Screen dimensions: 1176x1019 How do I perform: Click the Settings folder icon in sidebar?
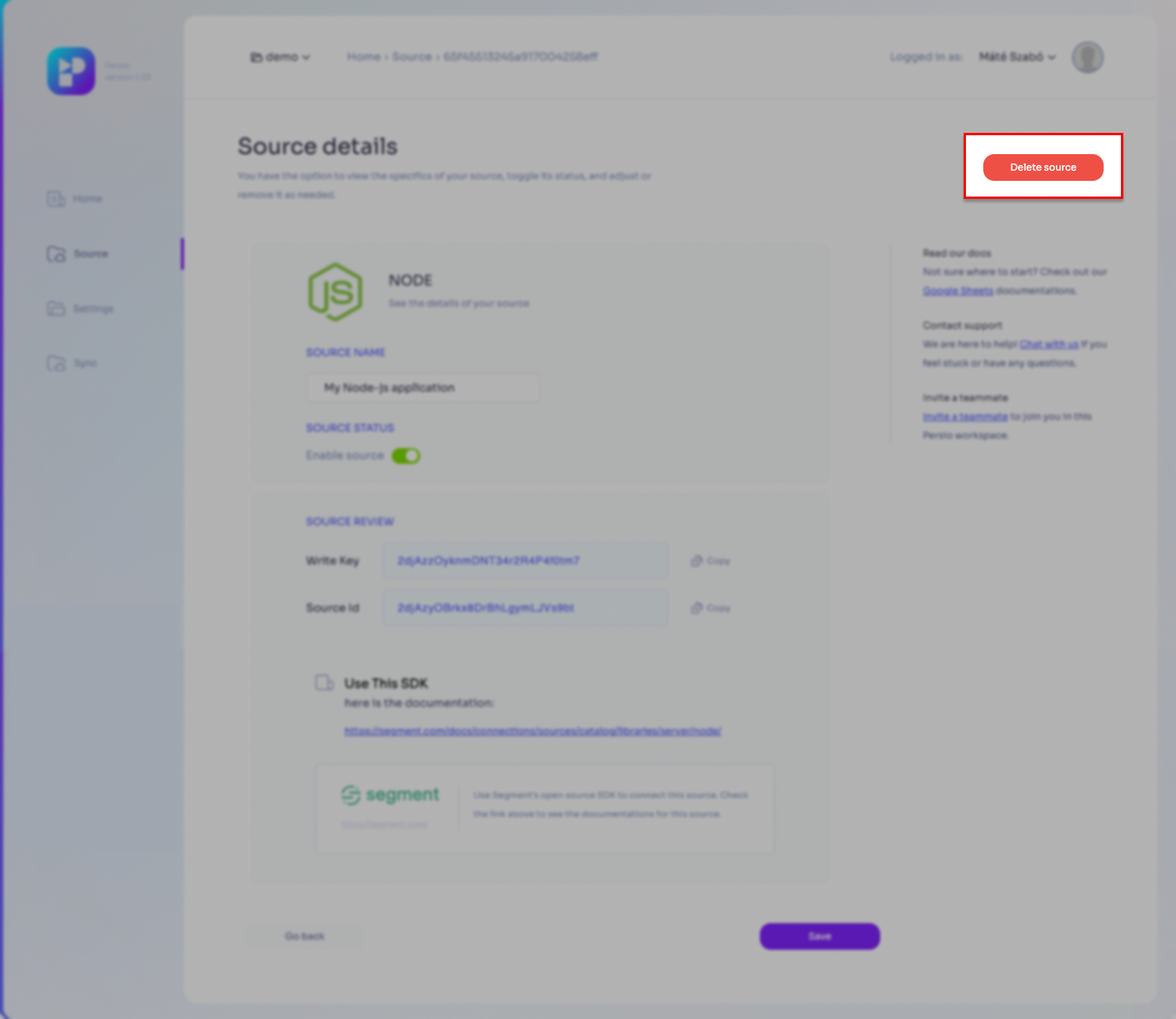point(56,308)
